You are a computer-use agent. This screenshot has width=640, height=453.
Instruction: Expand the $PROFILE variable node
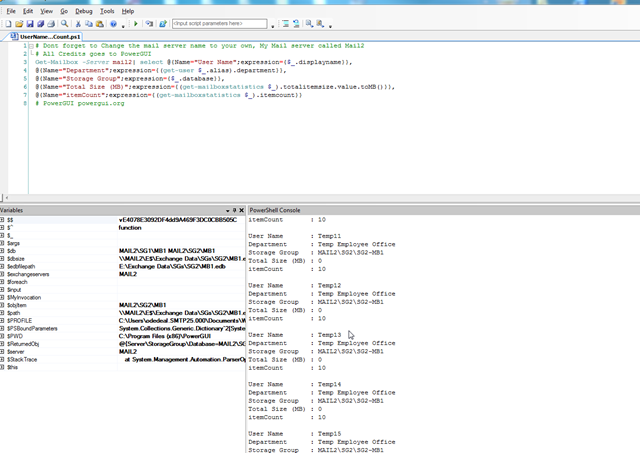pos(2,321)
